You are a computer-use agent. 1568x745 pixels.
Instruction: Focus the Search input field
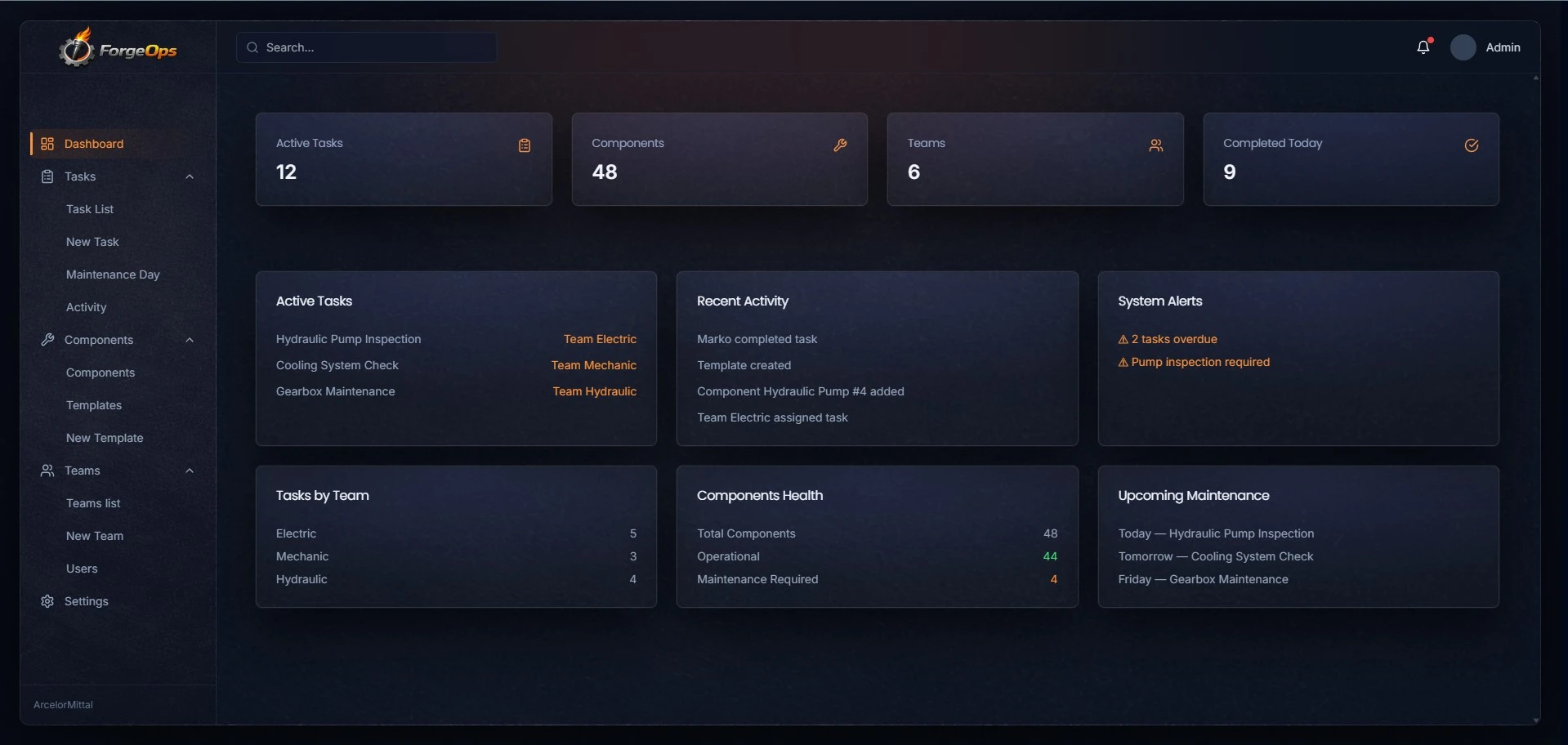pos(367,47)
